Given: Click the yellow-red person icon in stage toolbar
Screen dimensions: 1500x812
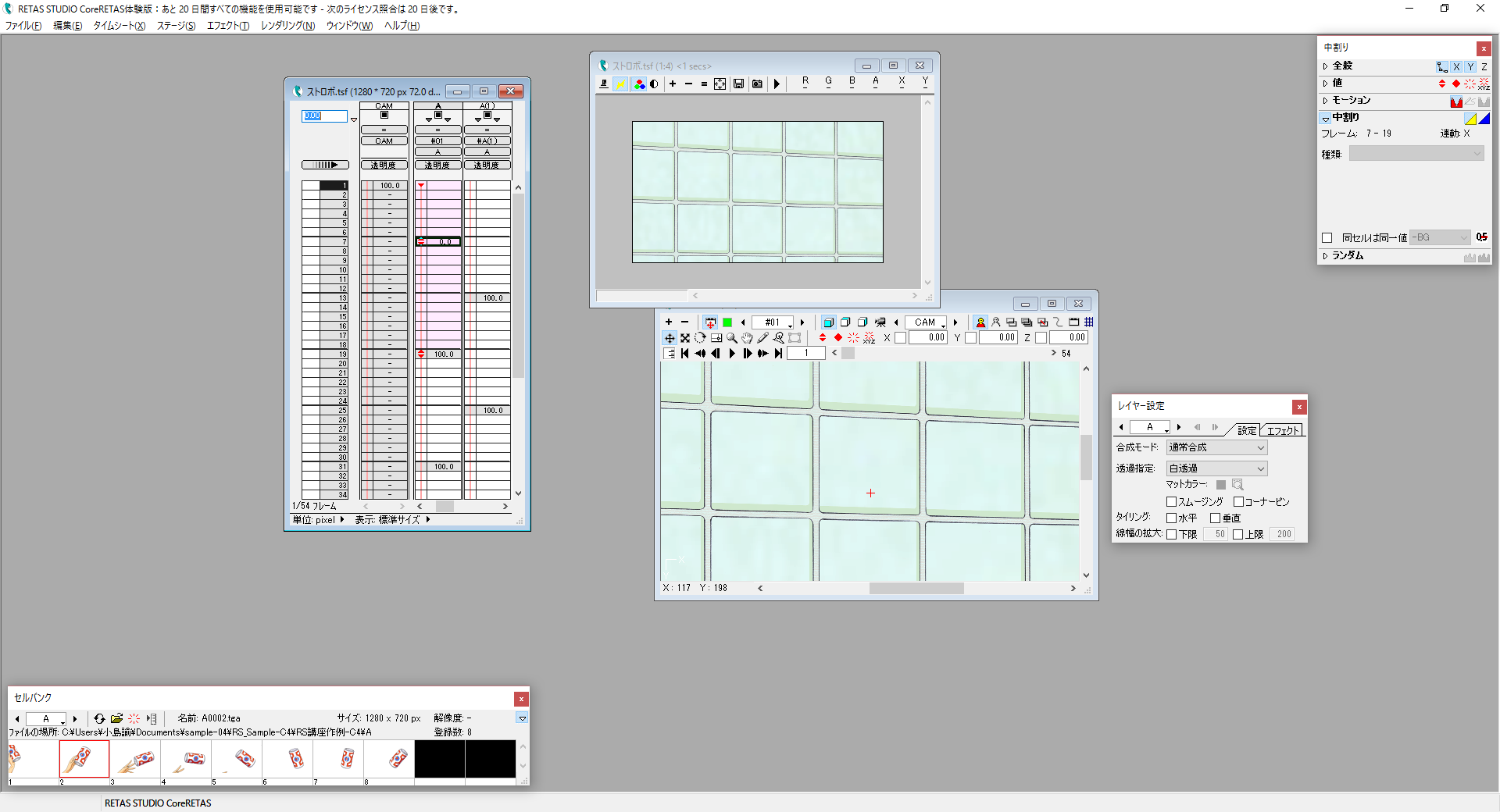Looking at the screenshot, I should pos(980,322).
